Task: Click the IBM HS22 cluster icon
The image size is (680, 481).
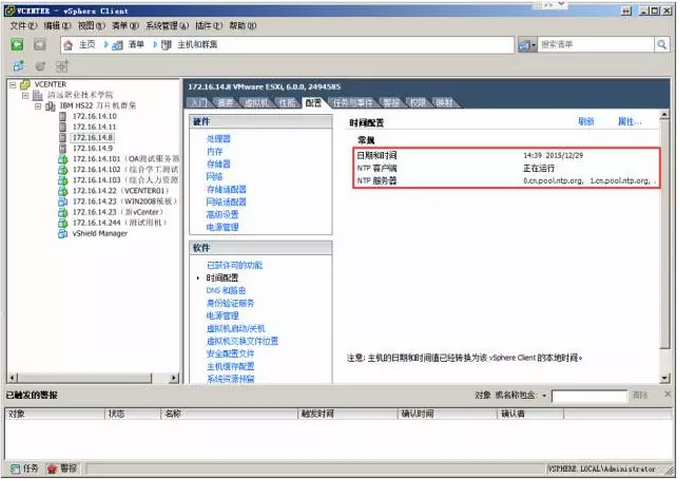Action: coord(50,106)
